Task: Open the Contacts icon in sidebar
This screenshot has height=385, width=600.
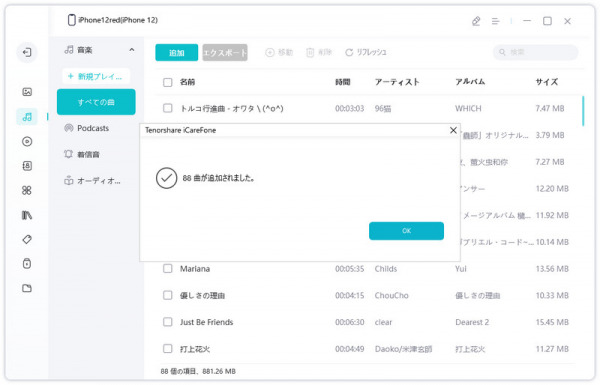Action: click(27, 166)
